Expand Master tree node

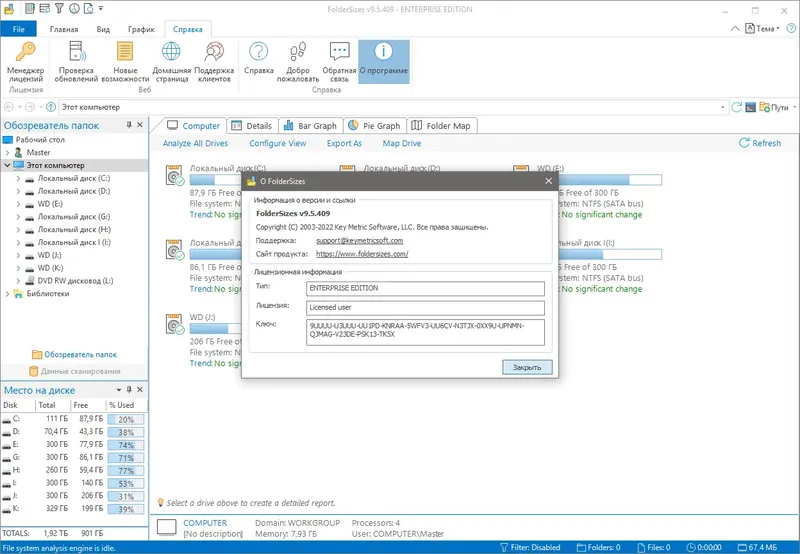[x=7, y=153]
